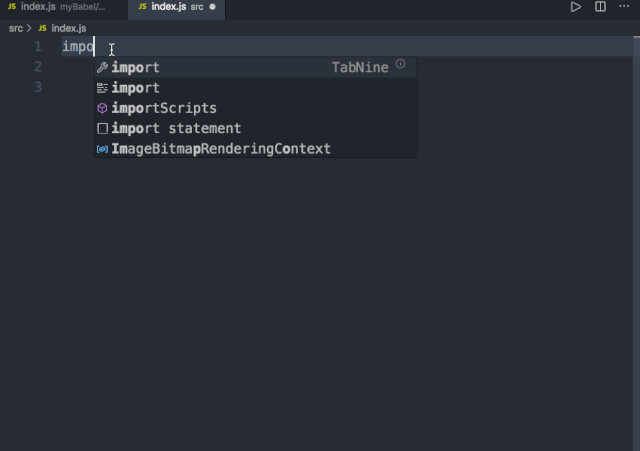
Task: Click line number 2 in the gutter
Action: coord(38,67)
